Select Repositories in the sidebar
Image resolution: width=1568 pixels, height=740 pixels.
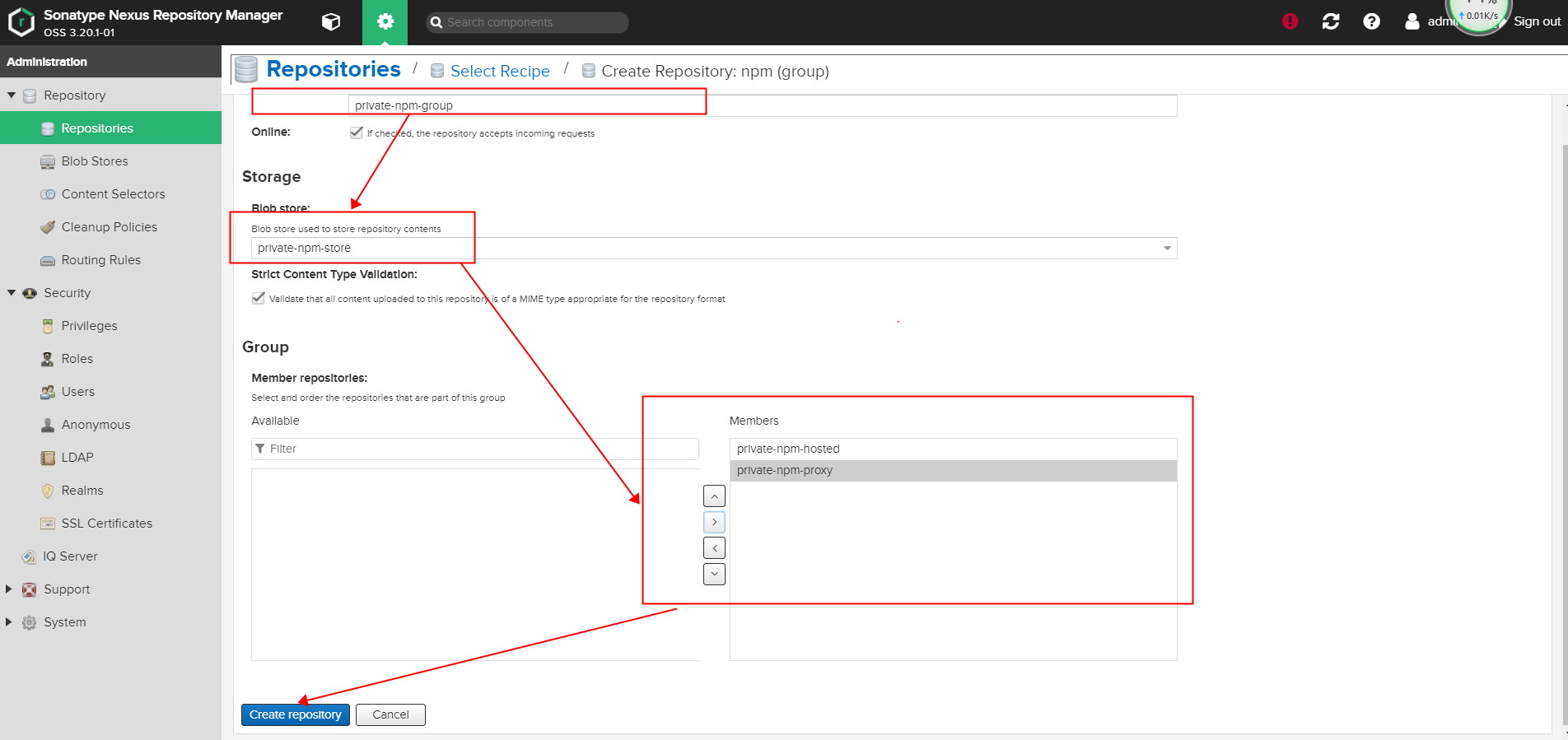tap(110, 128)
